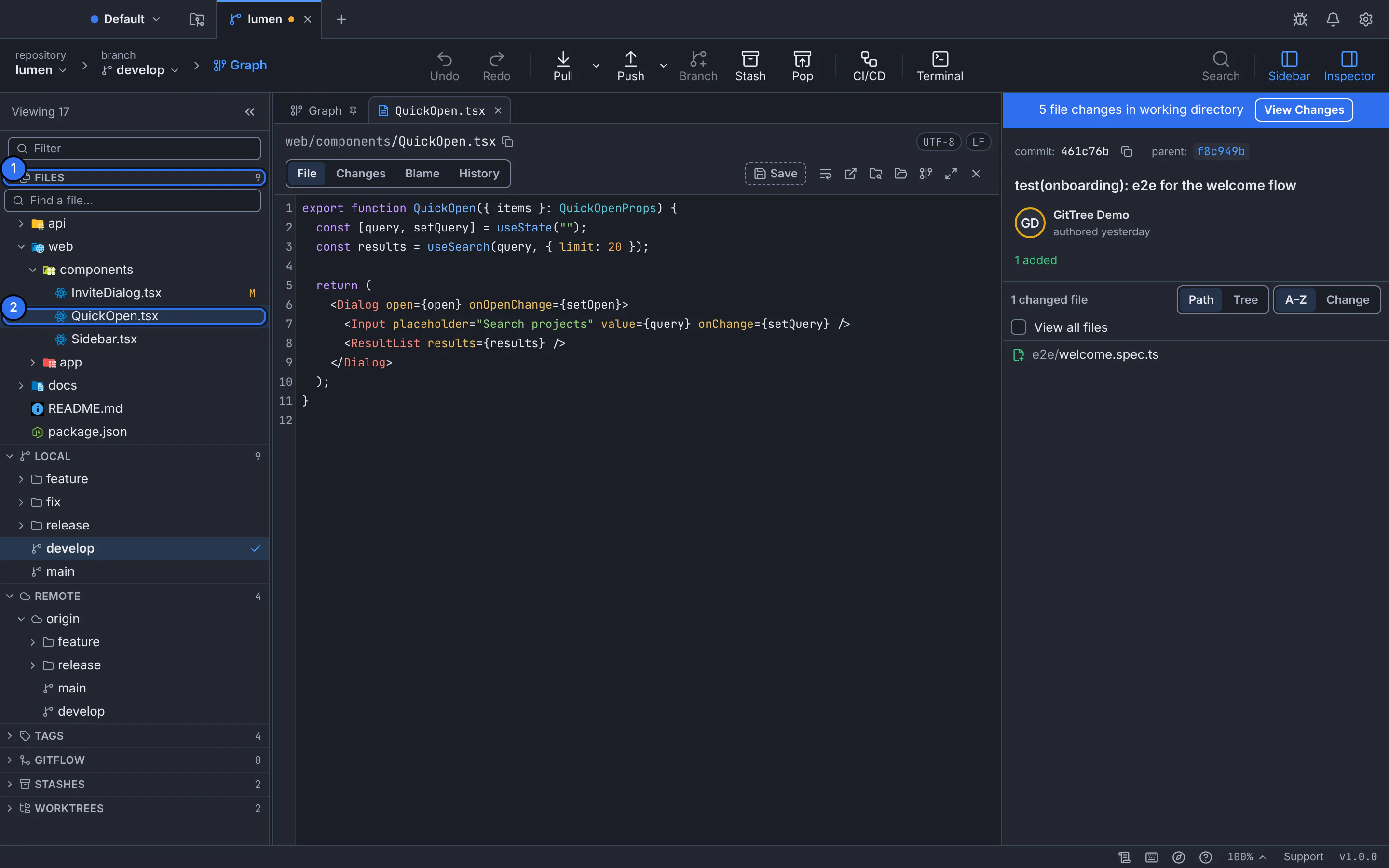Expand the file editor to fullscreen
The width and height of the screenshot is (1389, 868).
pos(951,174)
